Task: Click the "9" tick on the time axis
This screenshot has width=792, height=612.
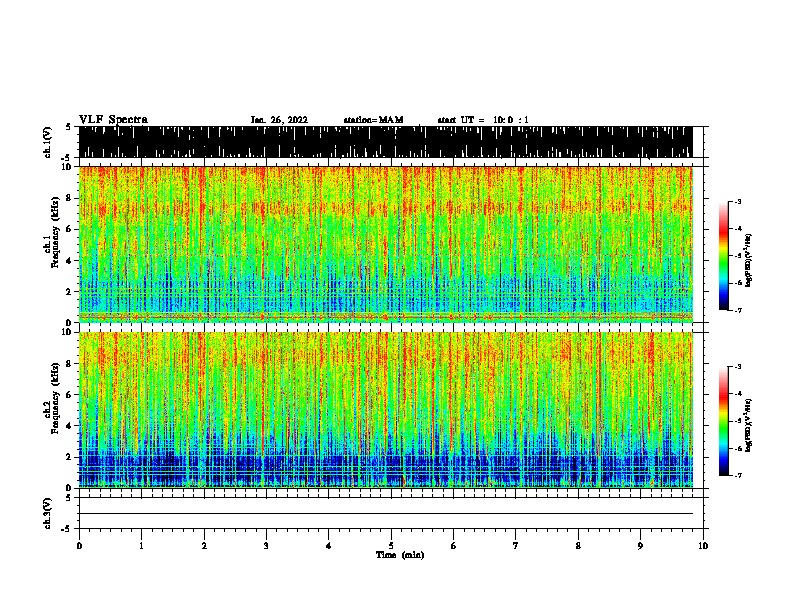Action: click(x=640, y=546)
